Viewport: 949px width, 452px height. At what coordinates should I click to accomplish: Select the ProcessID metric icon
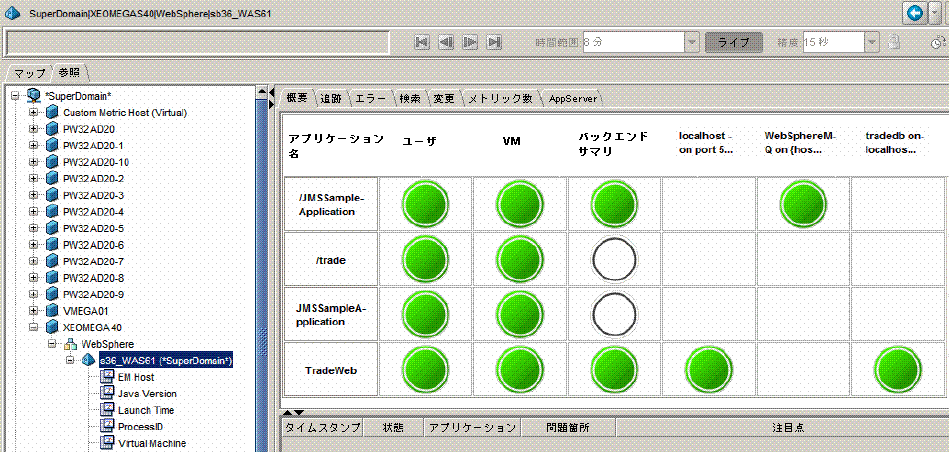point(107,427)
